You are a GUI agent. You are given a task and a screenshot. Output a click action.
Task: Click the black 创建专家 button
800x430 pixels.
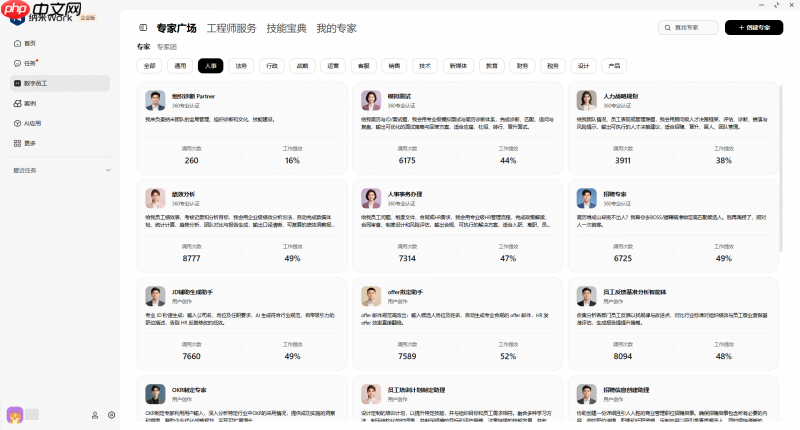pos(754,28)
